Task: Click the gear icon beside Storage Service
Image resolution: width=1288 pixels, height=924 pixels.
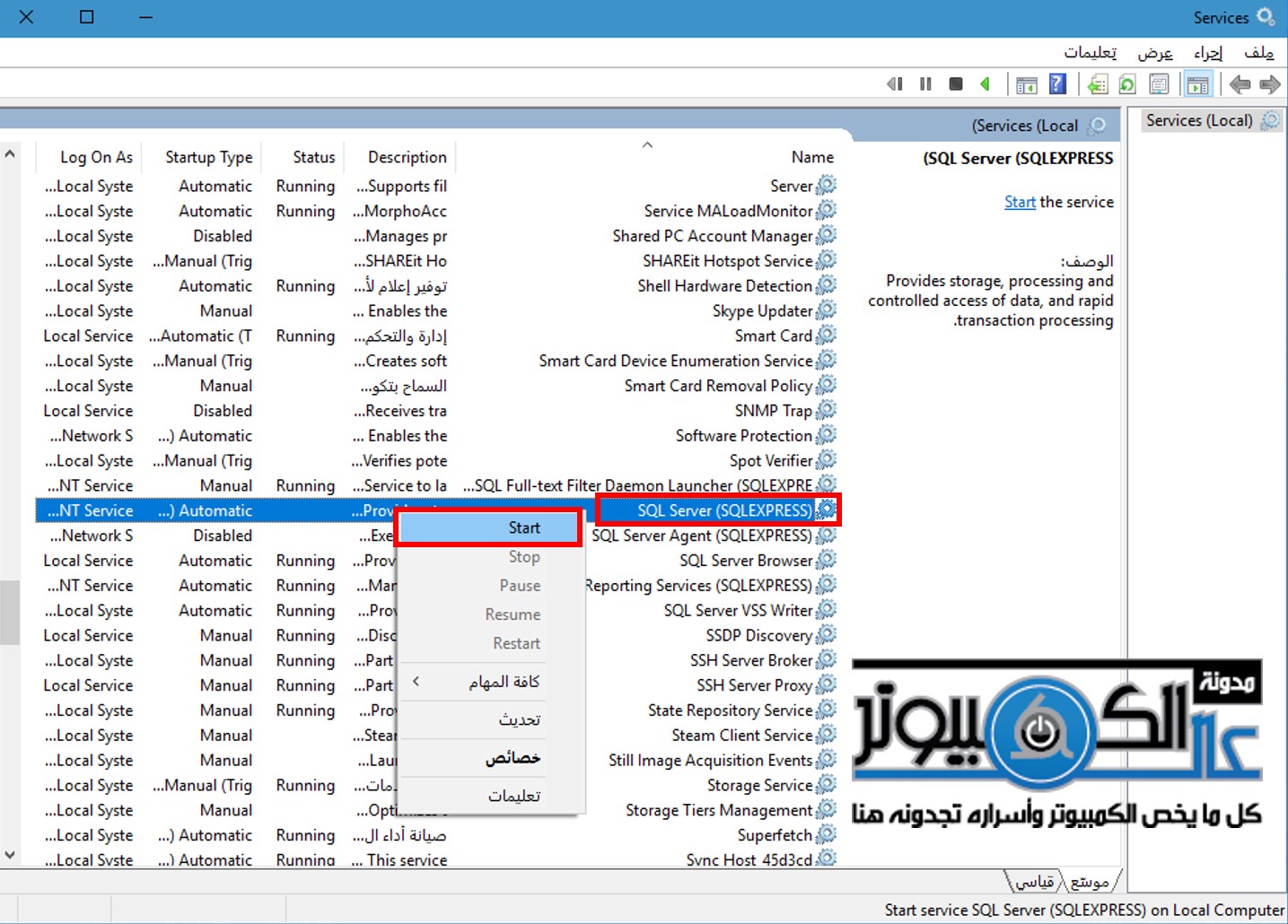Action: click(826, 785)
